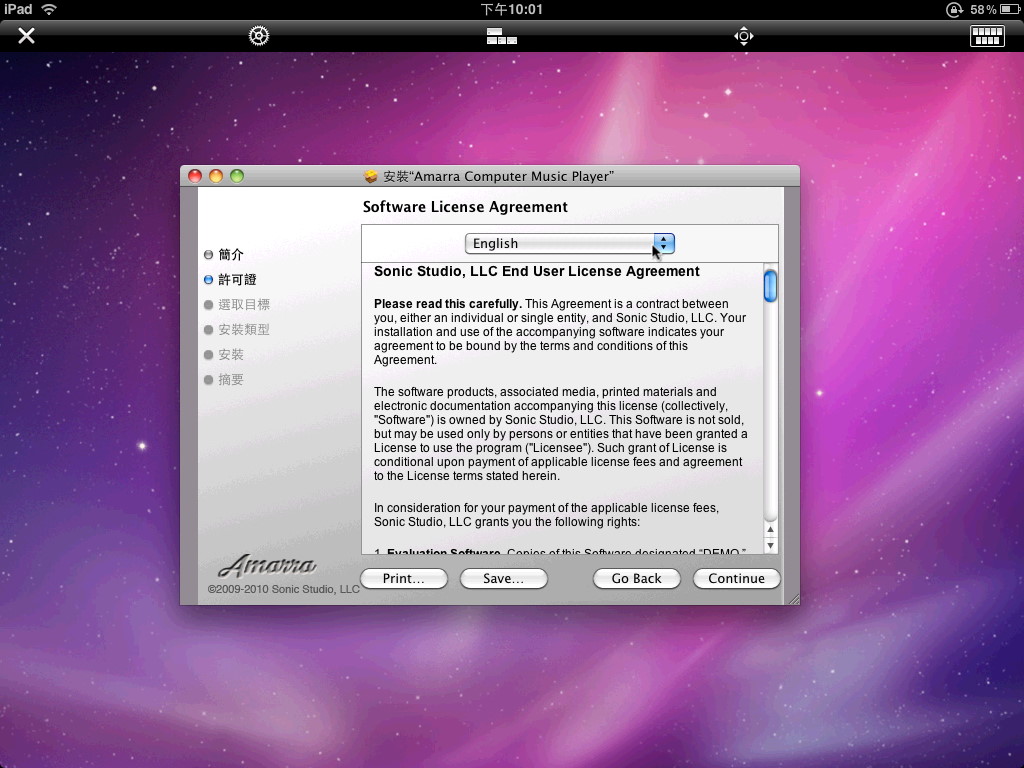This screenshot has width=1024, height=768.
Task: Click the scroll down arrow of license text
Action: click(x=771, y=545)
